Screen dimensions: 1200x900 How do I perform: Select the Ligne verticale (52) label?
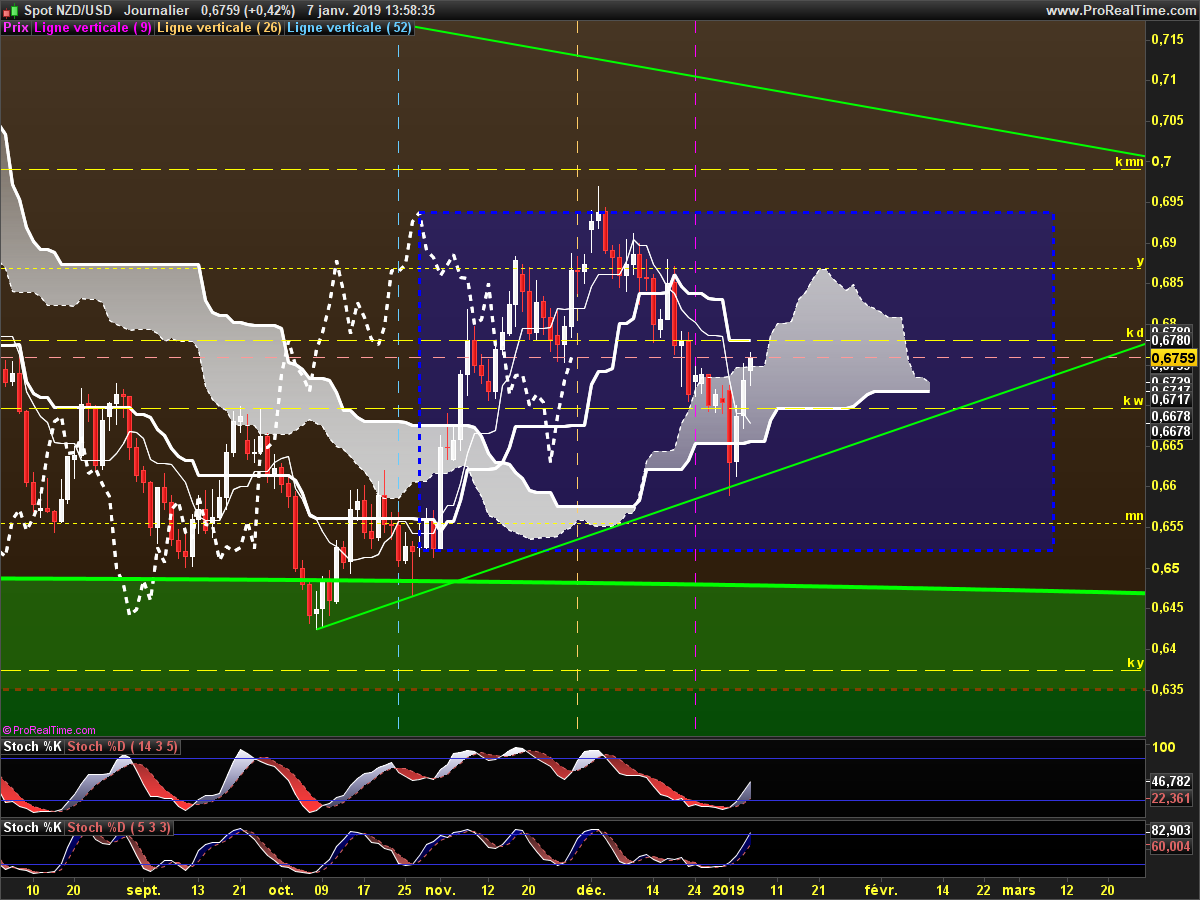point(349,28)
